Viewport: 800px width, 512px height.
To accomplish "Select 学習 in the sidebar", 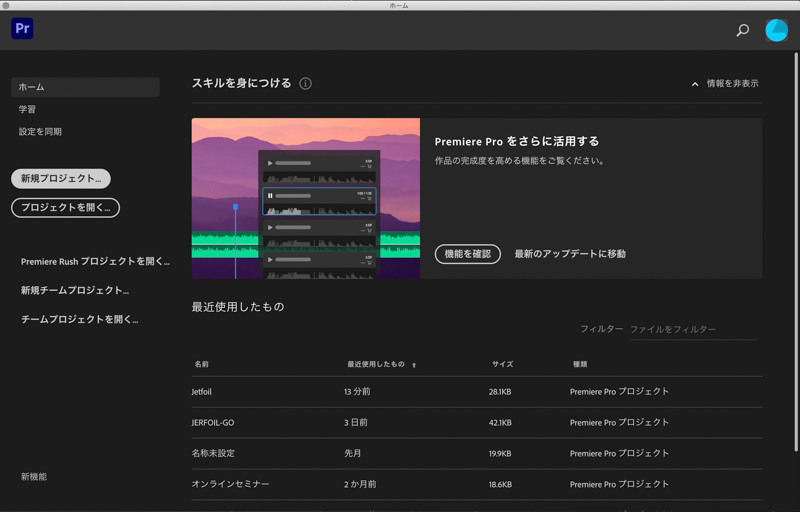I will 27,109.
